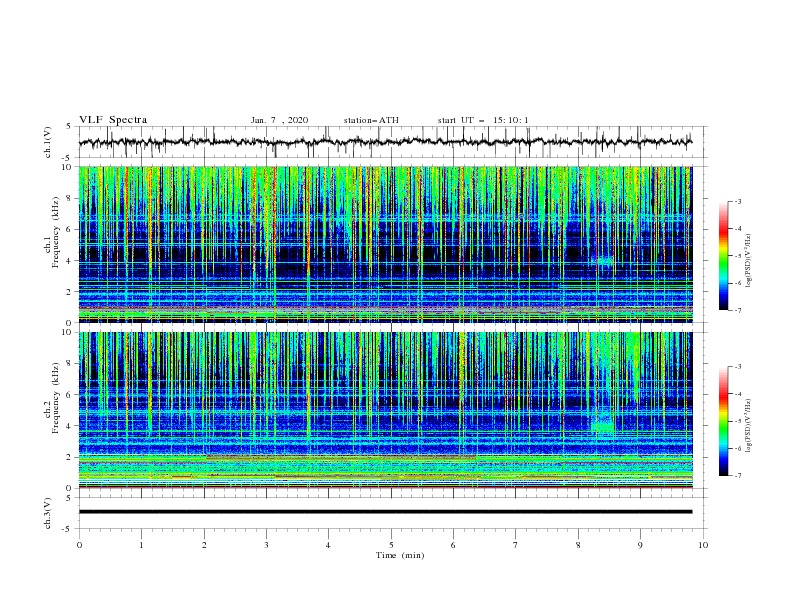This screenshot has width=792, height=612.
Task: Click the "-3" label on the upper colorbar
Action: [737, 201]
